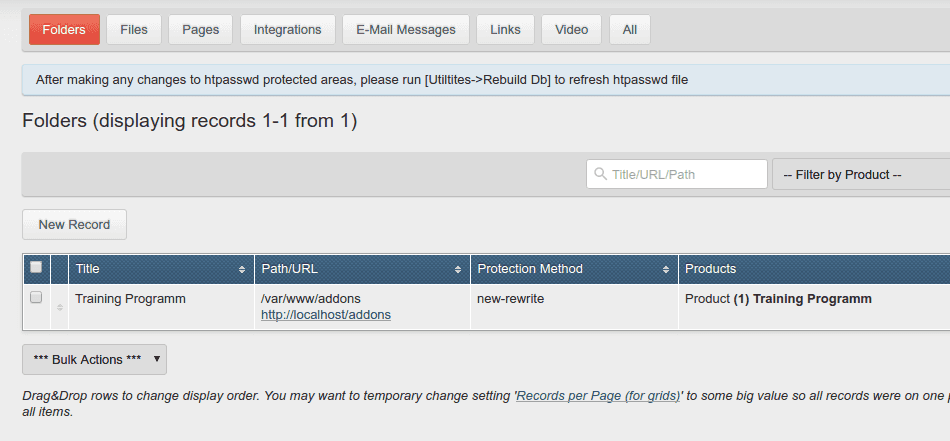Viewport: 950px width, 441px height.
Task: Click the row drag handle icon
Action: [59, 308]
